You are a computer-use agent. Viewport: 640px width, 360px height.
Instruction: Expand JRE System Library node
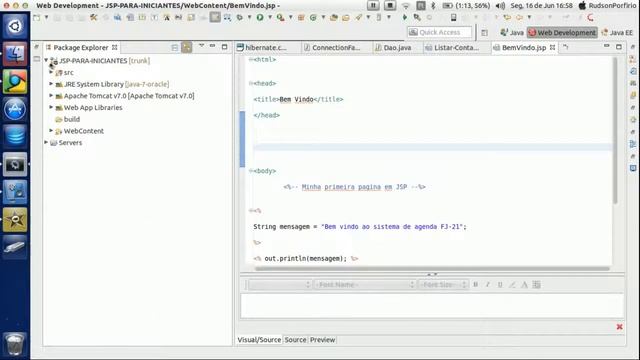(x=51, y=84)
